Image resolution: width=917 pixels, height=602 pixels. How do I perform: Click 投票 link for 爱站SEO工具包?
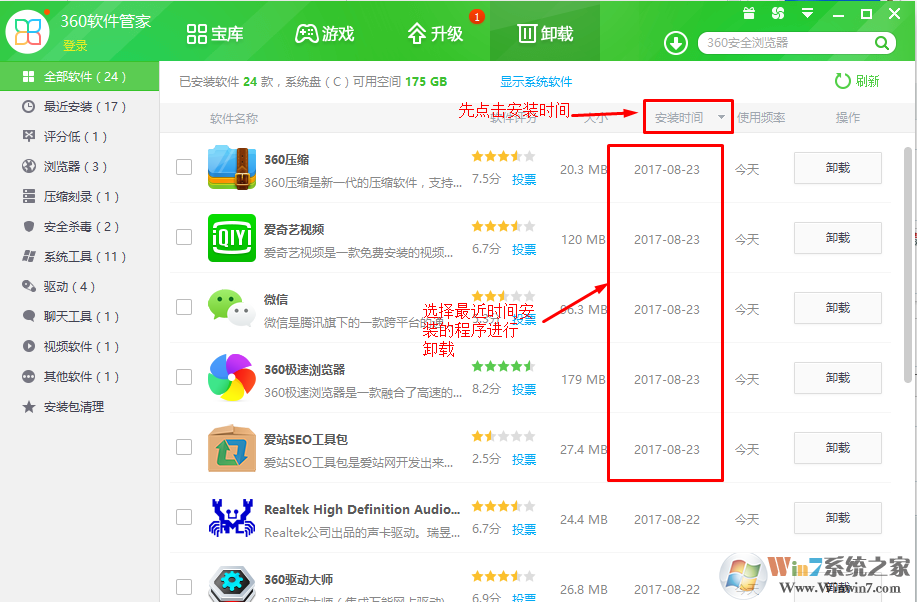524,459
